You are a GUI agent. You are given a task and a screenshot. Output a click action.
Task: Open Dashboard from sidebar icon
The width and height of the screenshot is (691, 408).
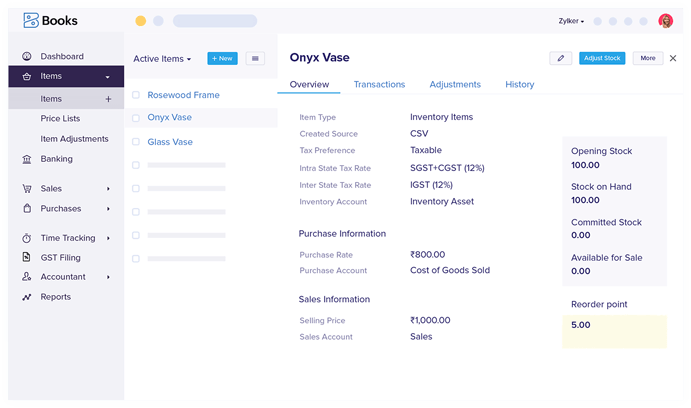pos(27,56)
